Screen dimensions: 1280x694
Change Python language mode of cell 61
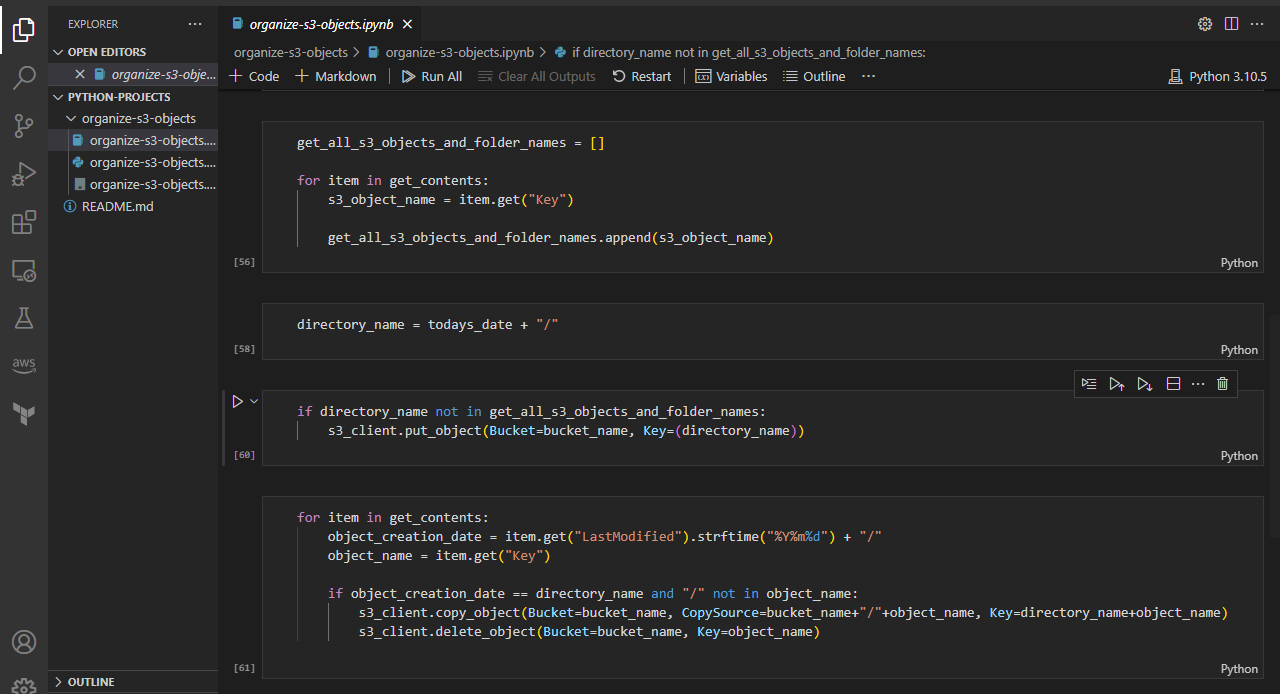(x=1239, y=669)
